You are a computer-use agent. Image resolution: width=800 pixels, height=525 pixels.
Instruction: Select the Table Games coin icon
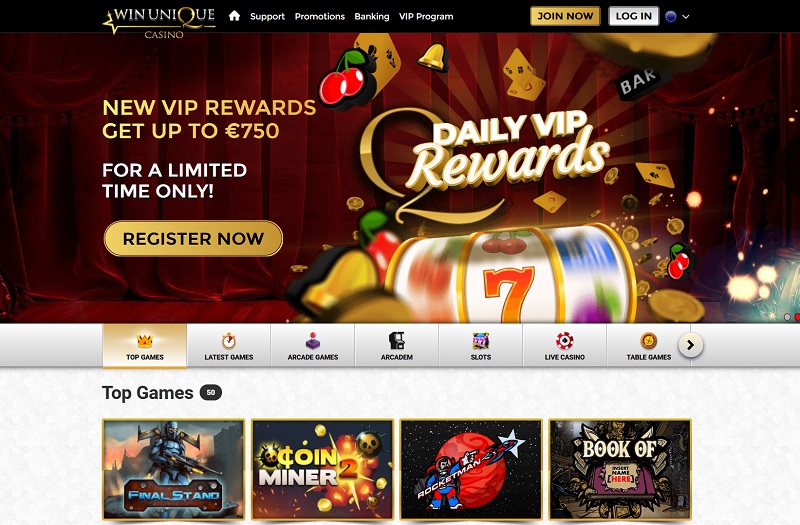click(648, 341)
